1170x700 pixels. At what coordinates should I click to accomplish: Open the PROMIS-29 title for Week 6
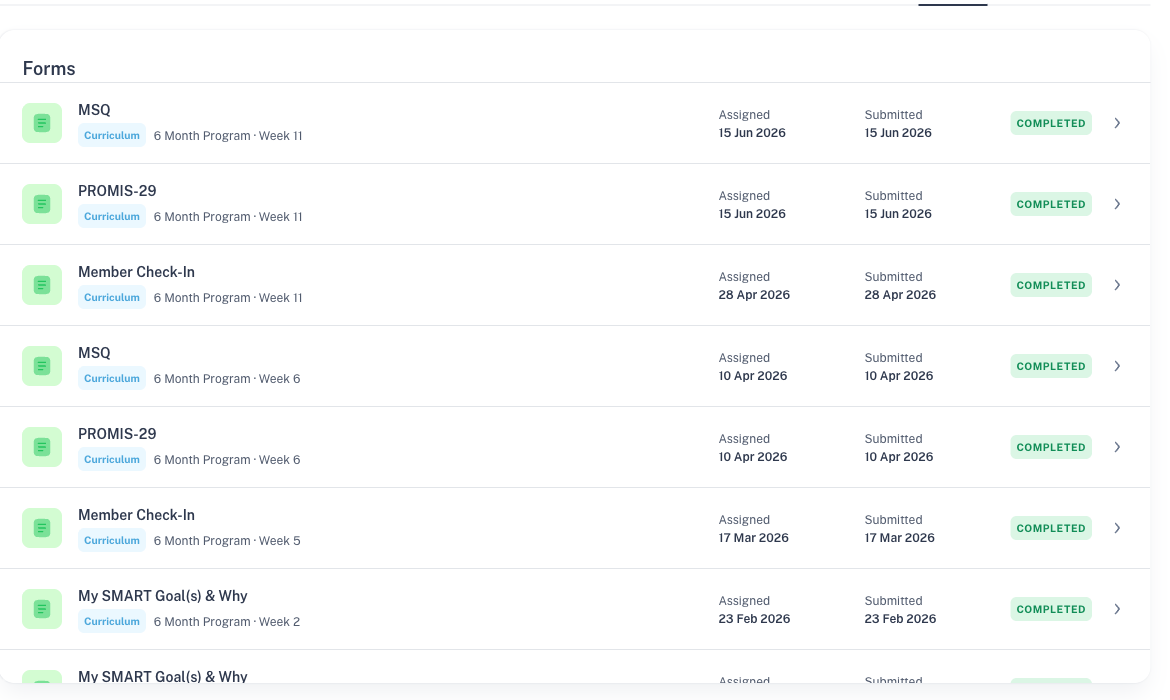click(117, 434)
